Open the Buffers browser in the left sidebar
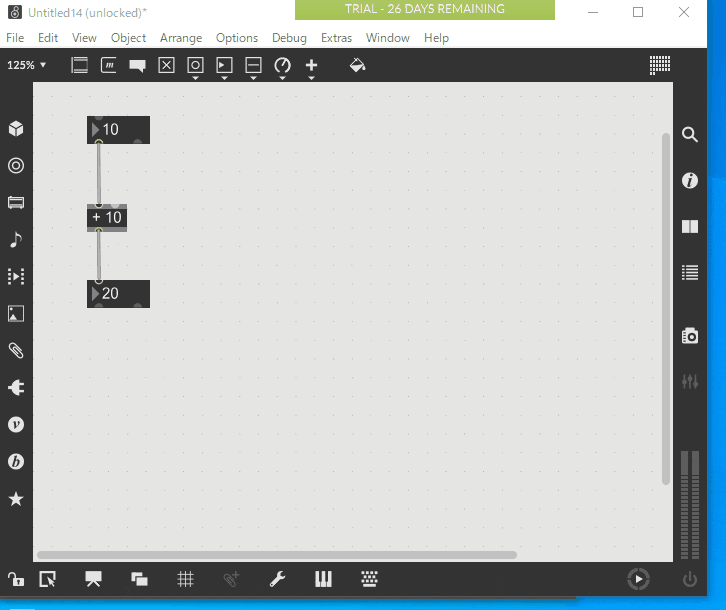726x610 pixels. pos(16,202)
